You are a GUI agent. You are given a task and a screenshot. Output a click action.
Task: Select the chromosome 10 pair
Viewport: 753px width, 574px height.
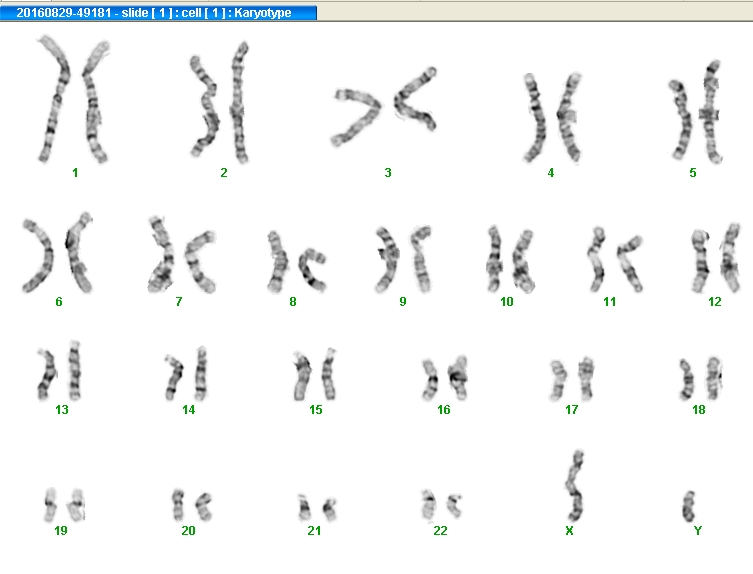click(510, 259)
